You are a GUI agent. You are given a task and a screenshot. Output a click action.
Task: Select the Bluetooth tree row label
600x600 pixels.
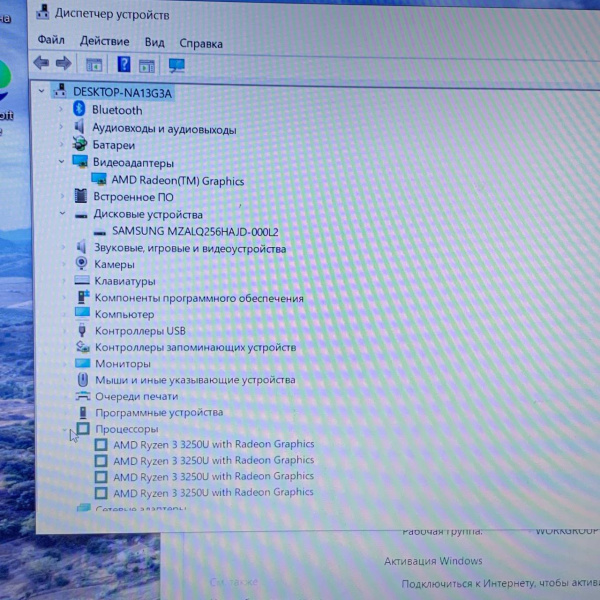tap(117, 110)
